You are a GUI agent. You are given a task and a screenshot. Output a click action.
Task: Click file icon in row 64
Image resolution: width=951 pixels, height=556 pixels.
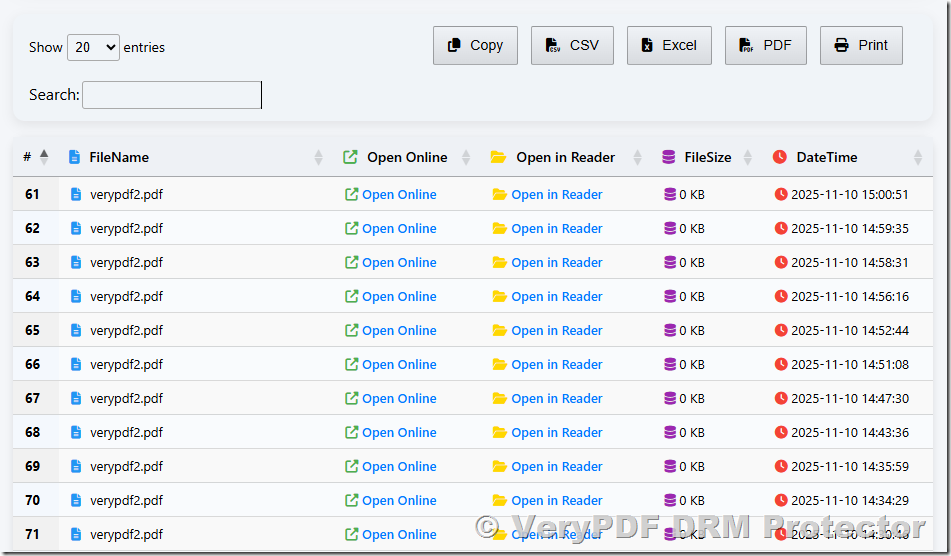76,296
